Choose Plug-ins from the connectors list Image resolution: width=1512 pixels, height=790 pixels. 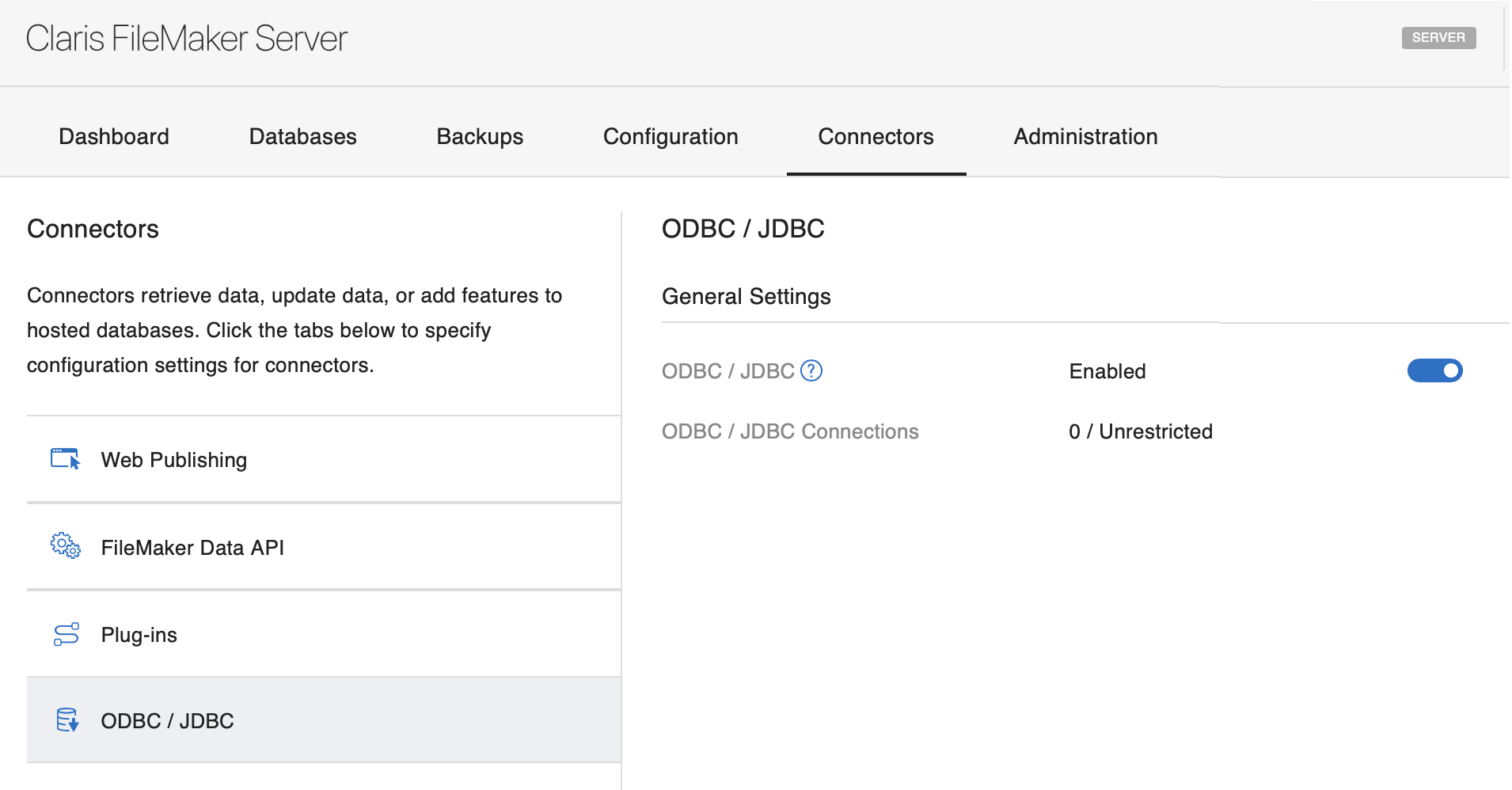tap(139, 635)
